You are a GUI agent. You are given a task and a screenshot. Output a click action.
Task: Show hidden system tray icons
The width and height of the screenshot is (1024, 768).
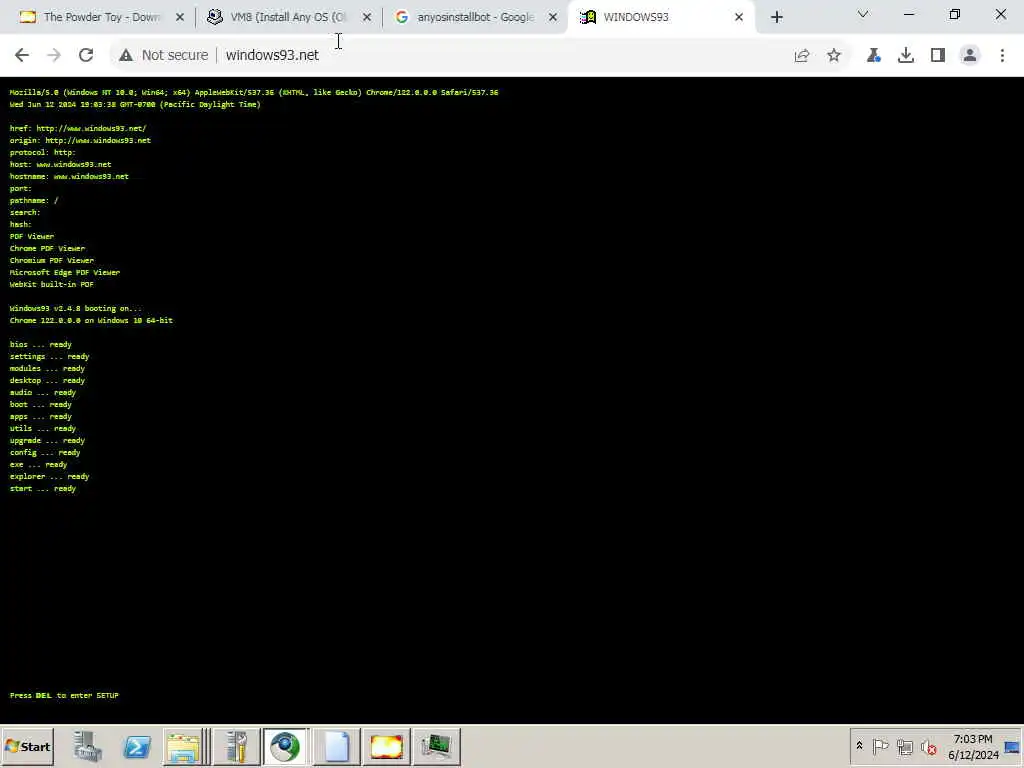coord(859,746)
